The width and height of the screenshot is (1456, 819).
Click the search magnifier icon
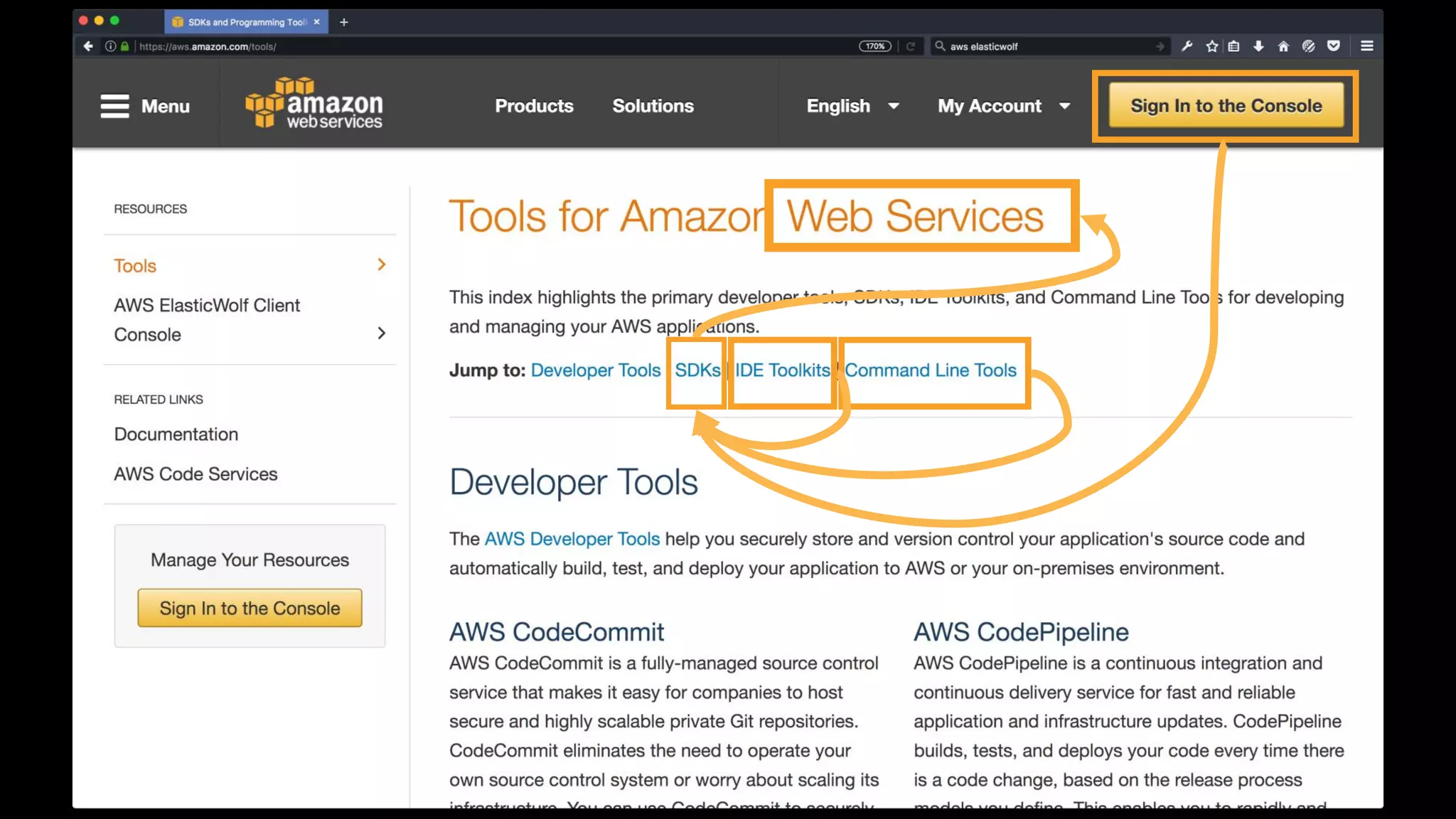tap(940, 46)
